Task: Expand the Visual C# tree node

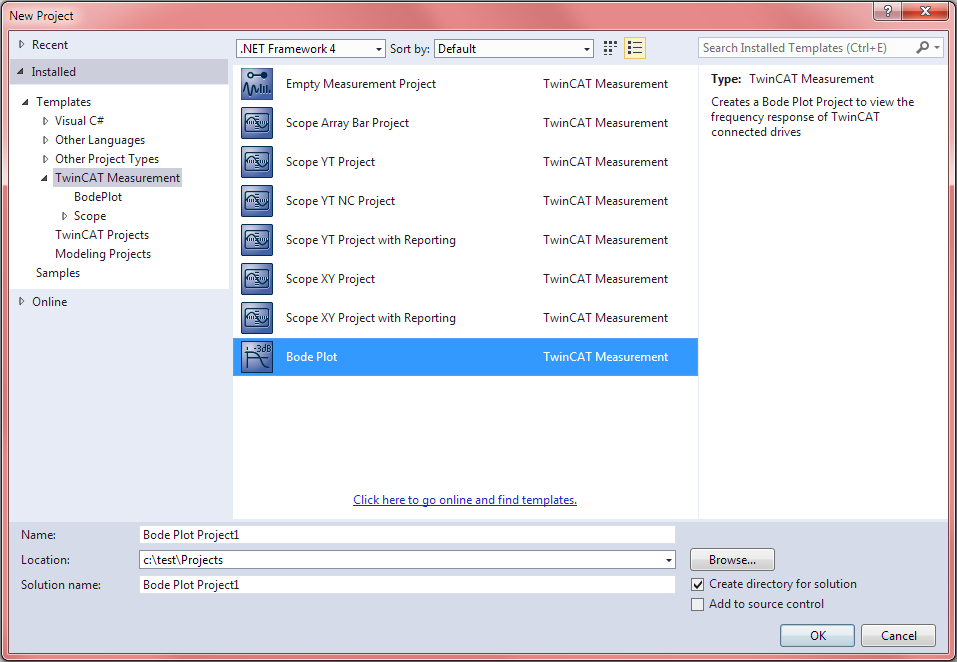Action: 45,121
